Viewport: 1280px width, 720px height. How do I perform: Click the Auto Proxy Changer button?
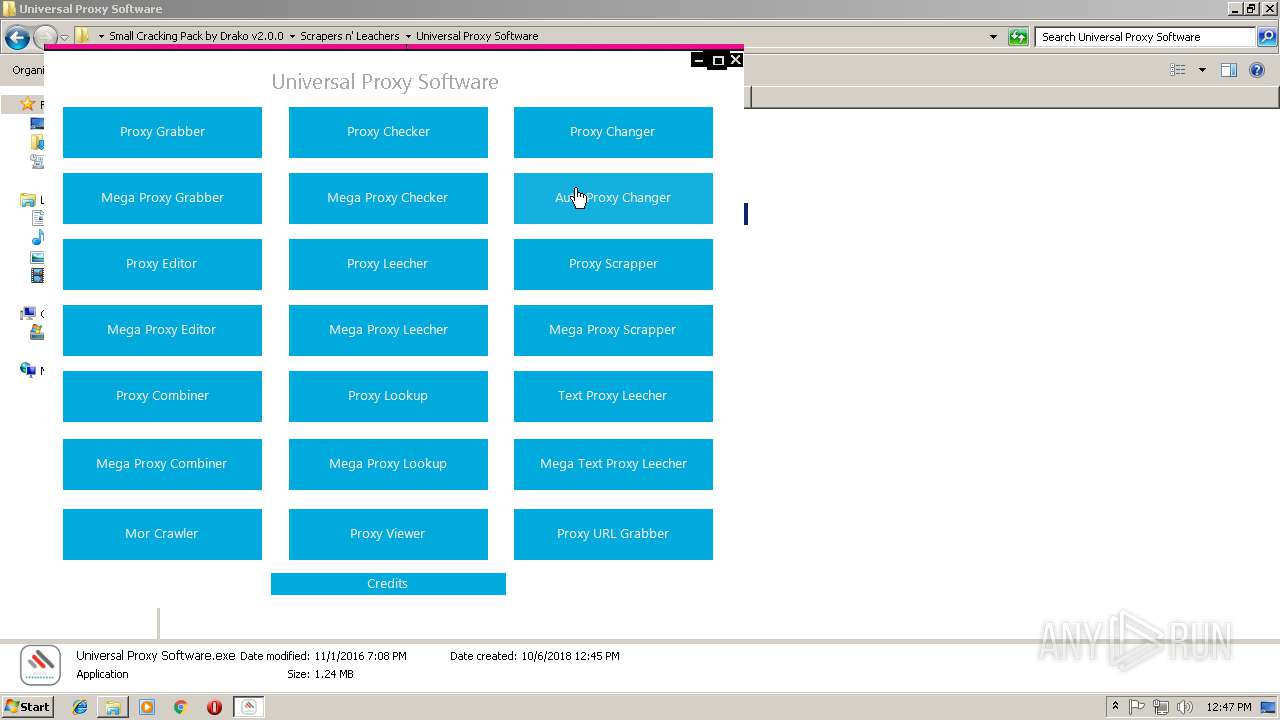[x=613, y=198]
